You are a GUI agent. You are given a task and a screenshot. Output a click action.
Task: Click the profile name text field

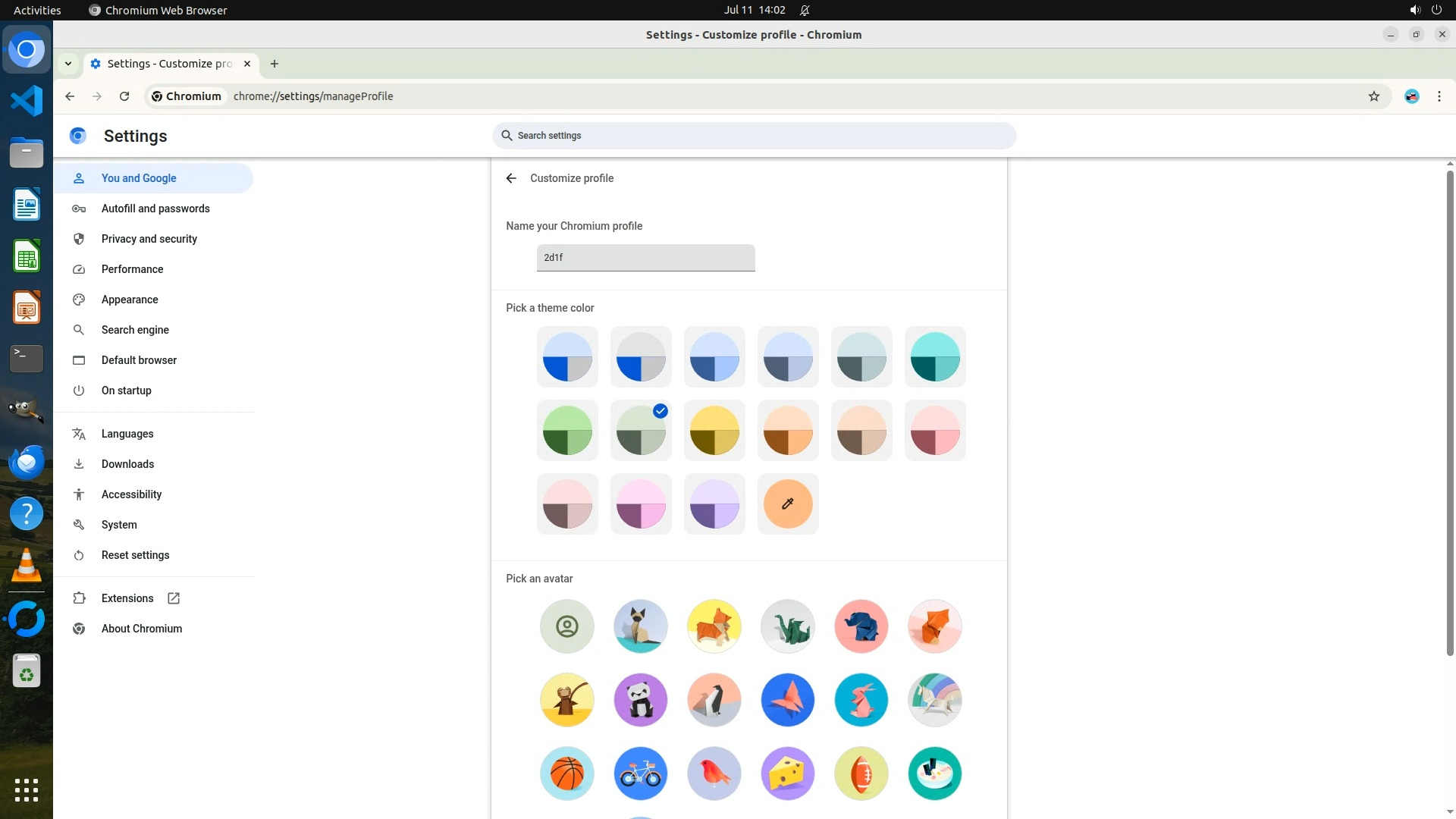[x=645, y=258]
